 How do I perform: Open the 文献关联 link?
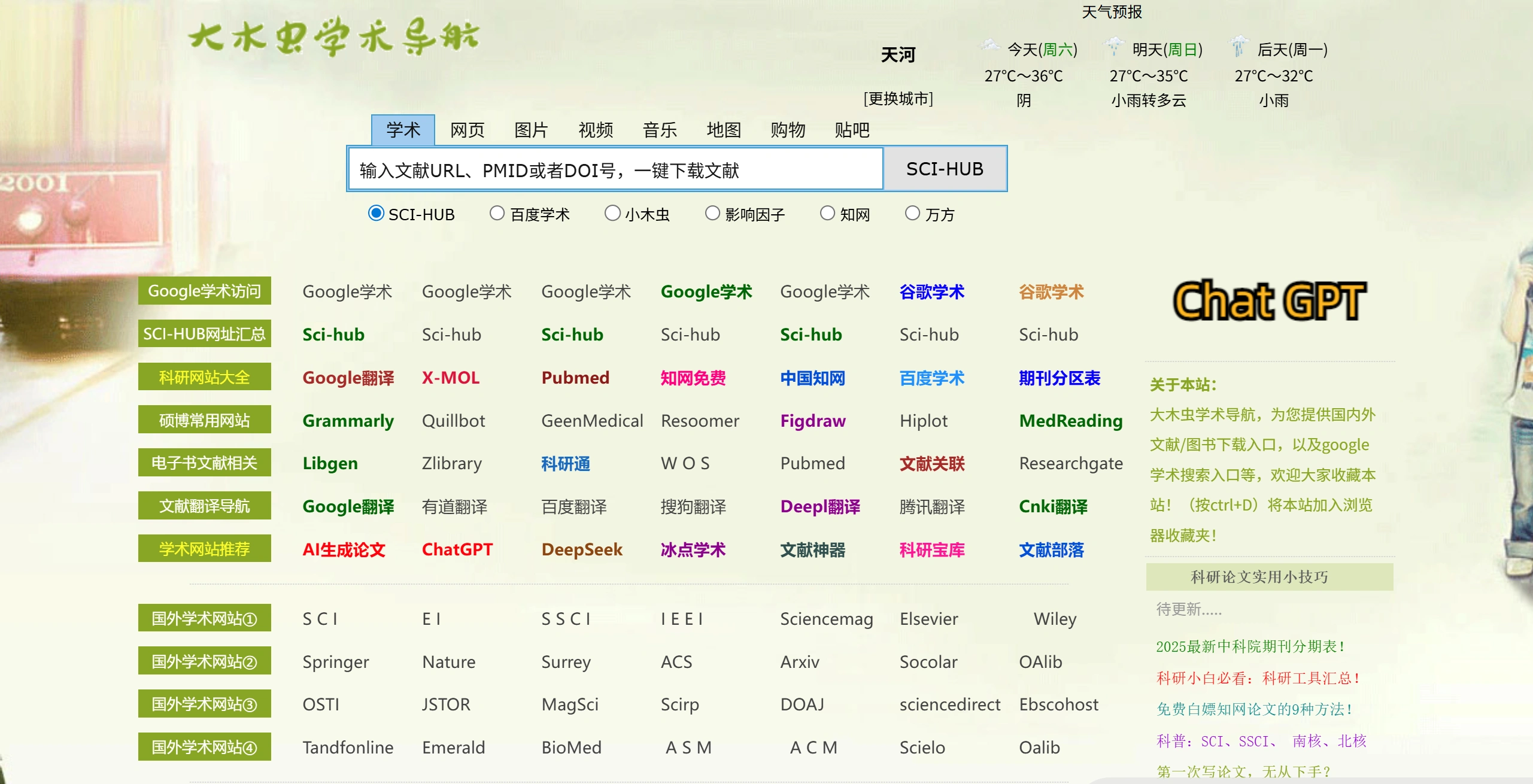coord(932,463)
